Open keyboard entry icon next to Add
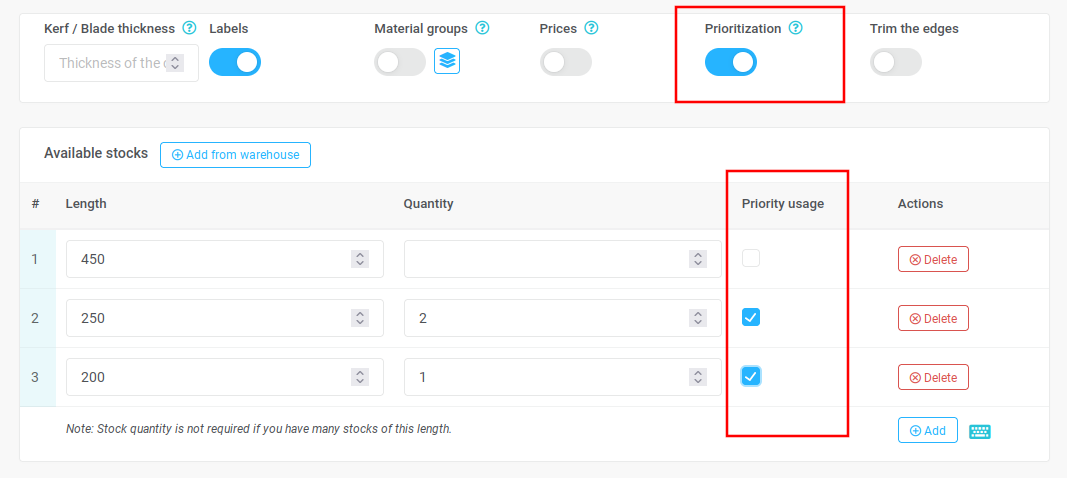The width and height of the screenshot is (1067, 478). coord(980,431)
